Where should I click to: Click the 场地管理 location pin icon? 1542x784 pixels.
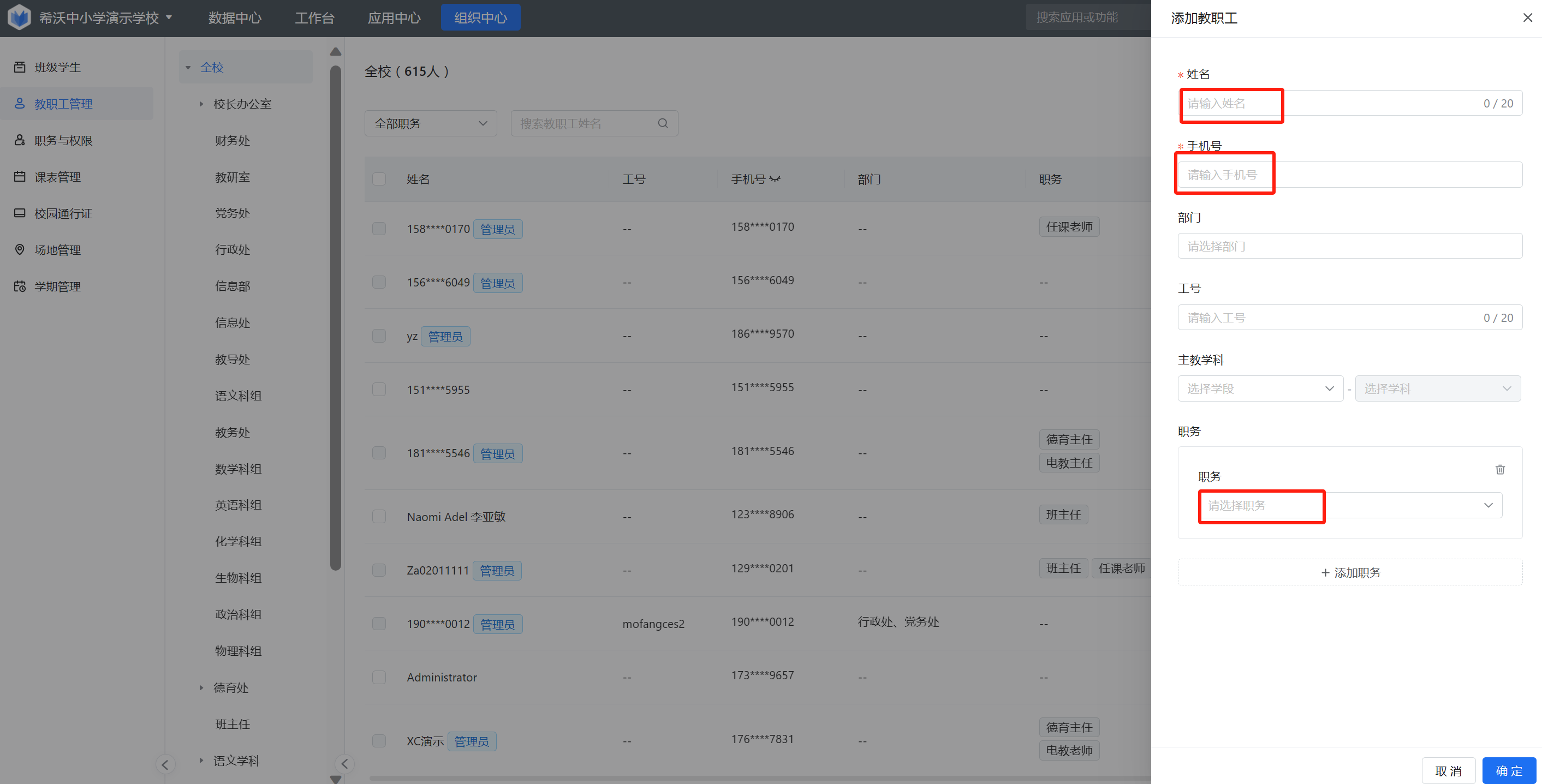(x=20, y=249)
